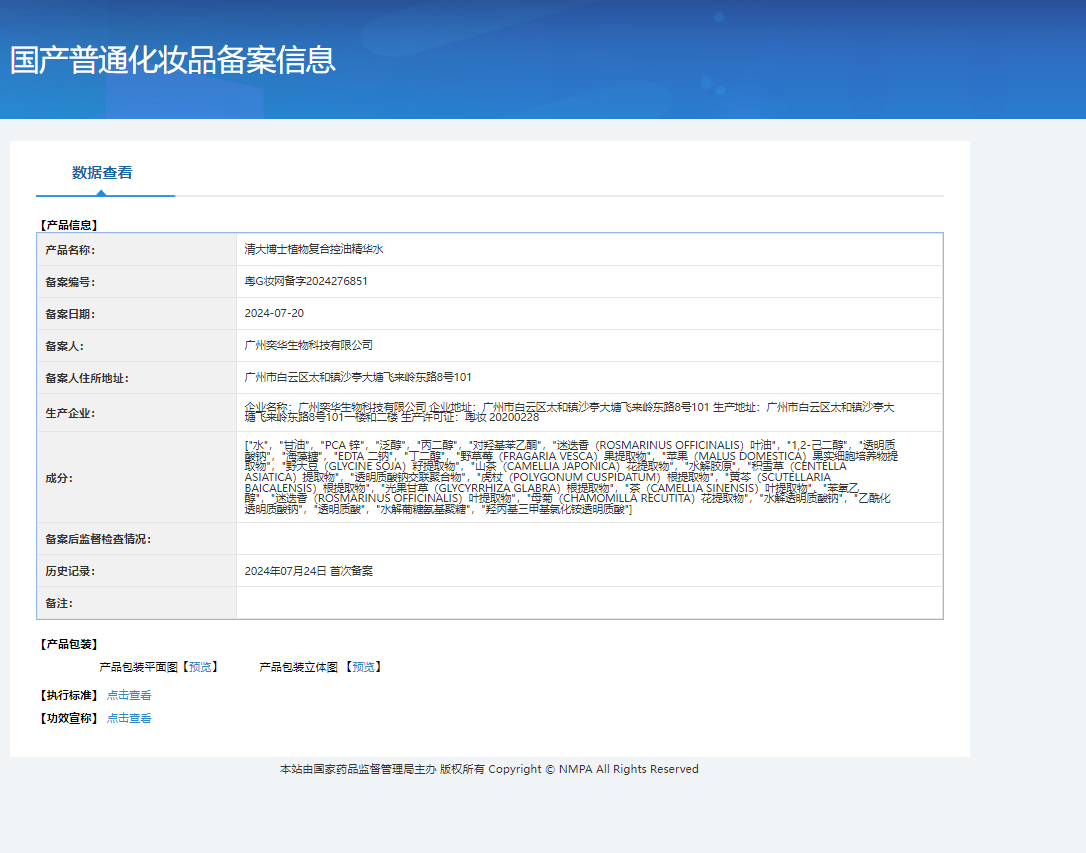Viewport: 1086px width, 853px height.
Task: Click 预览 link for 产品包装立体图
Action: coord(363,667)
